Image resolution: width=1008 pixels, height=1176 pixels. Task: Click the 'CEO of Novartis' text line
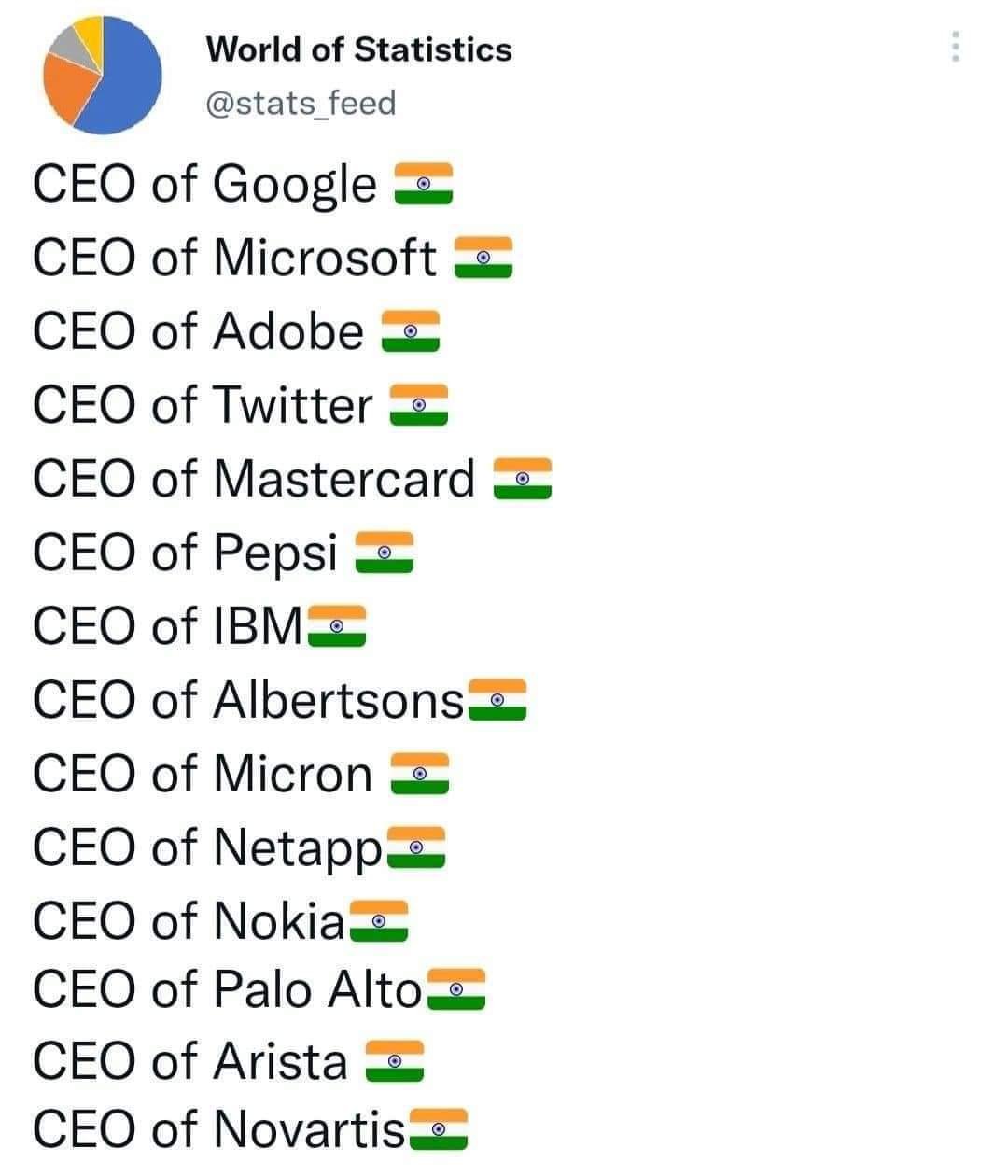pos(219,1128)
